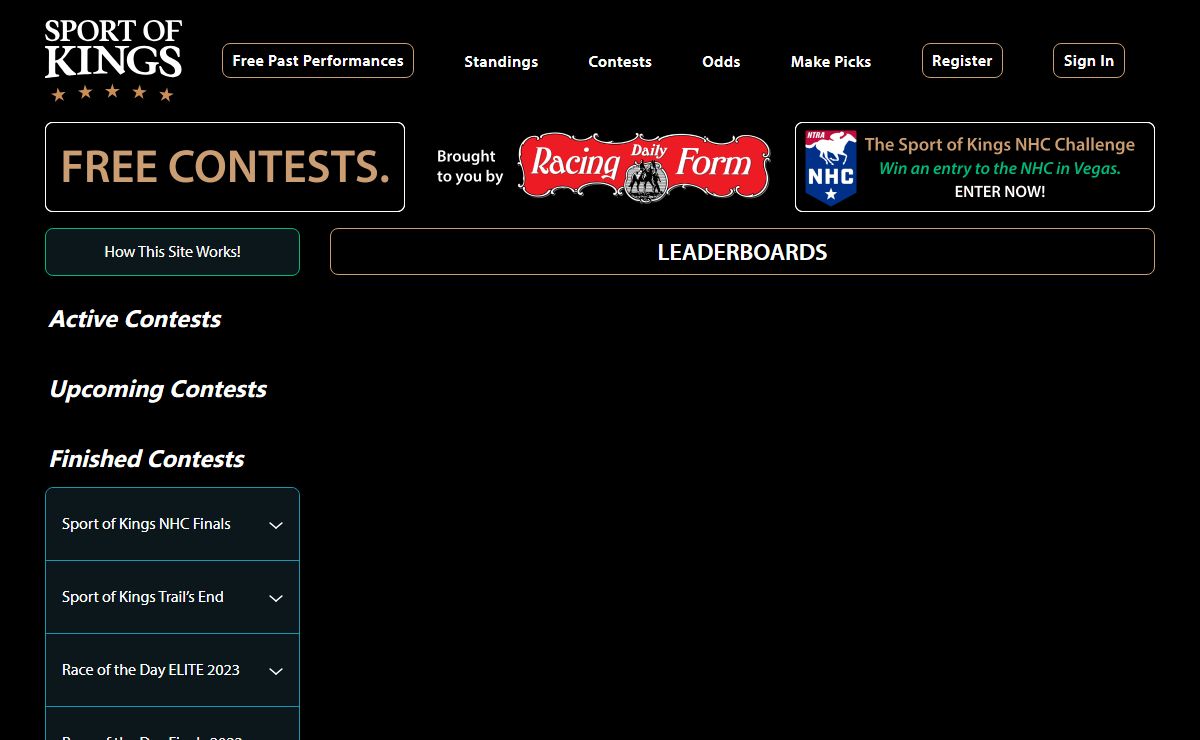The height and width of the screenshot is (740, 1200).
Task: Click the Daily Racing Form logo
Action: [644, 167]
